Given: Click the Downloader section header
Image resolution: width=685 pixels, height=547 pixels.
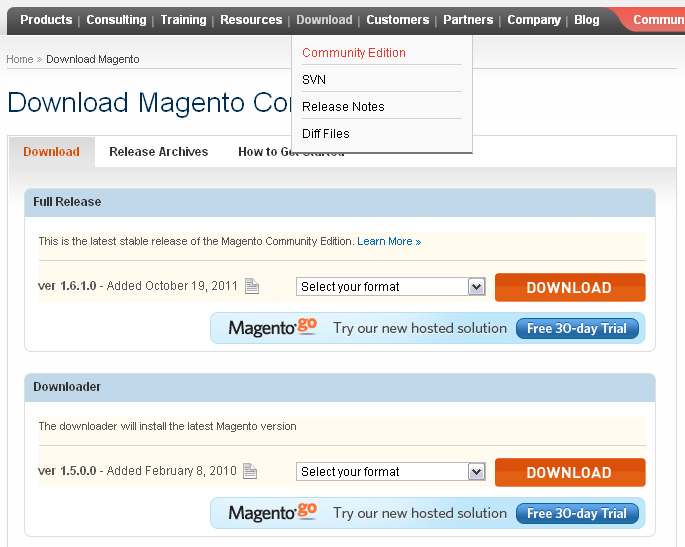Looking at the screenshot, I should tap(340, 387).
